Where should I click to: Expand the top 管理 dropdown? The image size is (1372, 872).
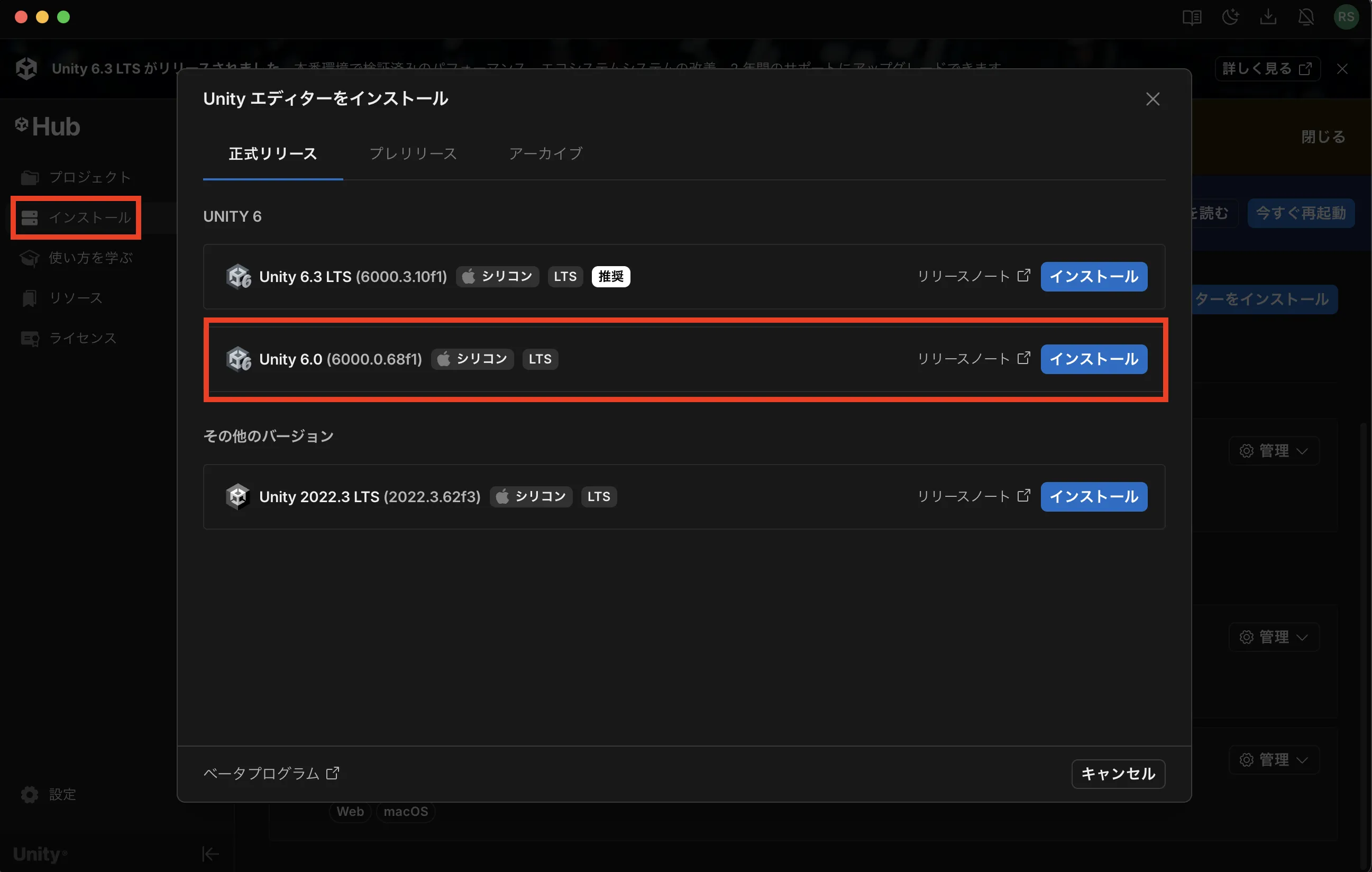(1274, 451)
